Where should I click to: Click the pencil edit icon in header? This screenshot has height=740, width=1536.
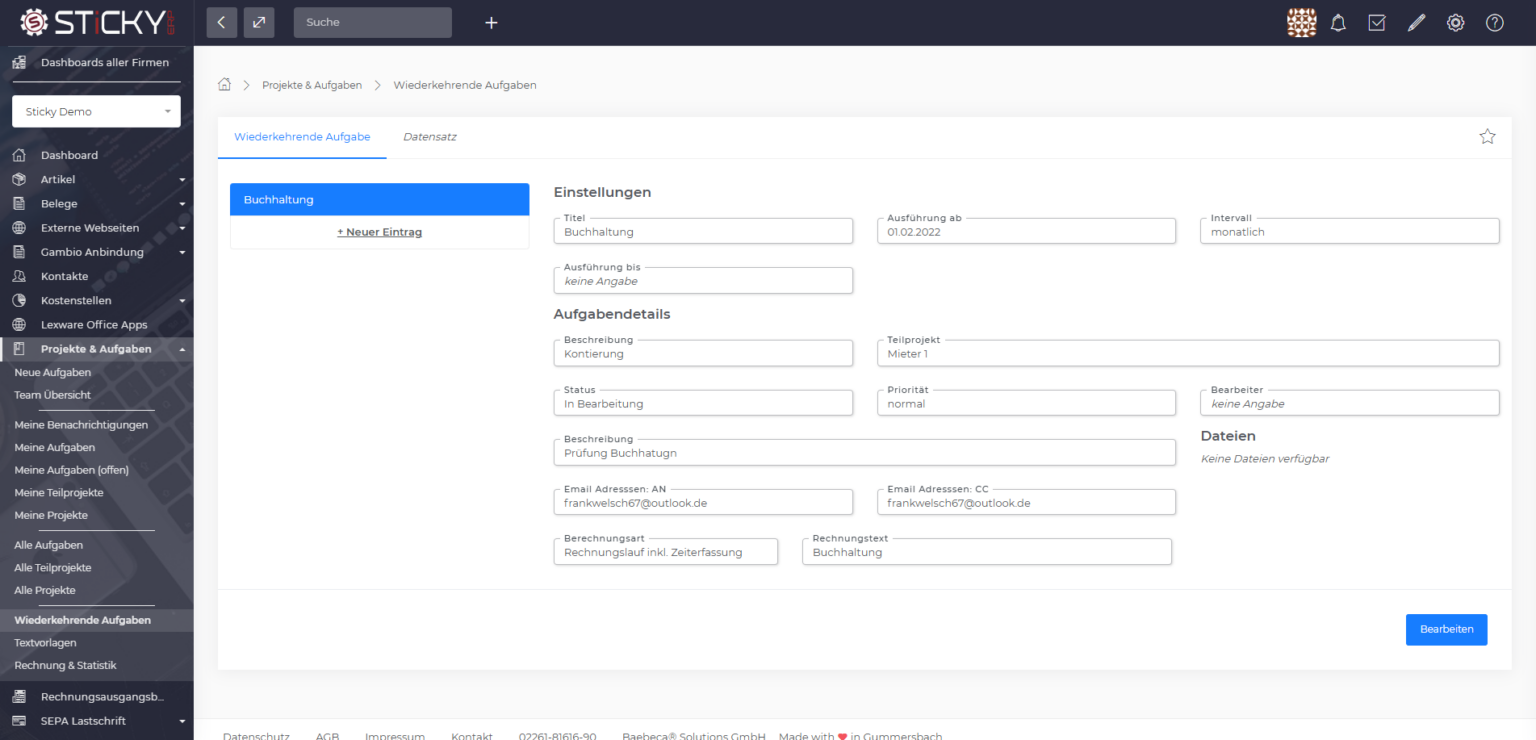(1416, 22)
